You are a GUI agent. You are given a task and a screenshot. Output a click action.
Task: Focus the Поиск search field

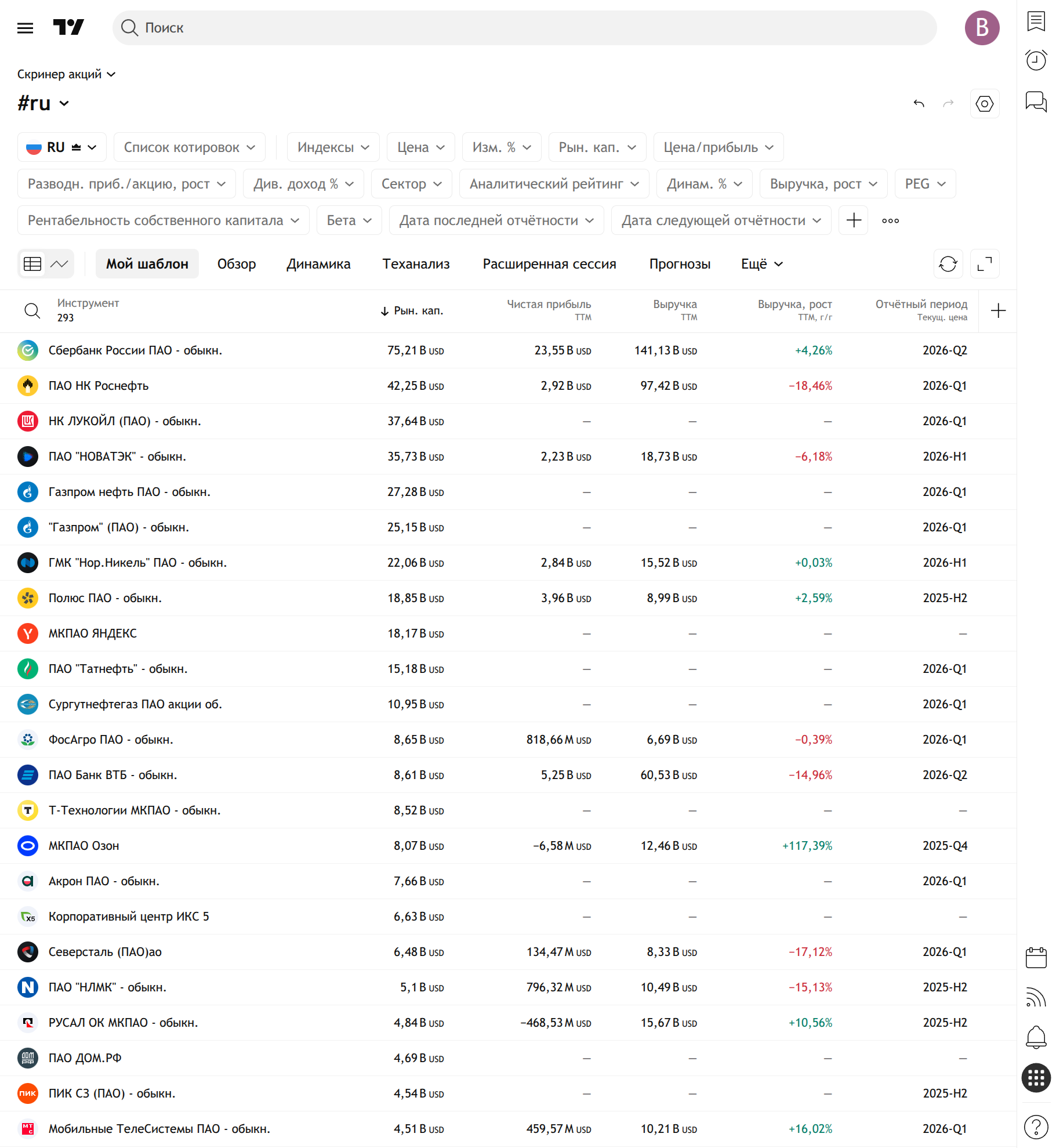[x=524, y=28]
